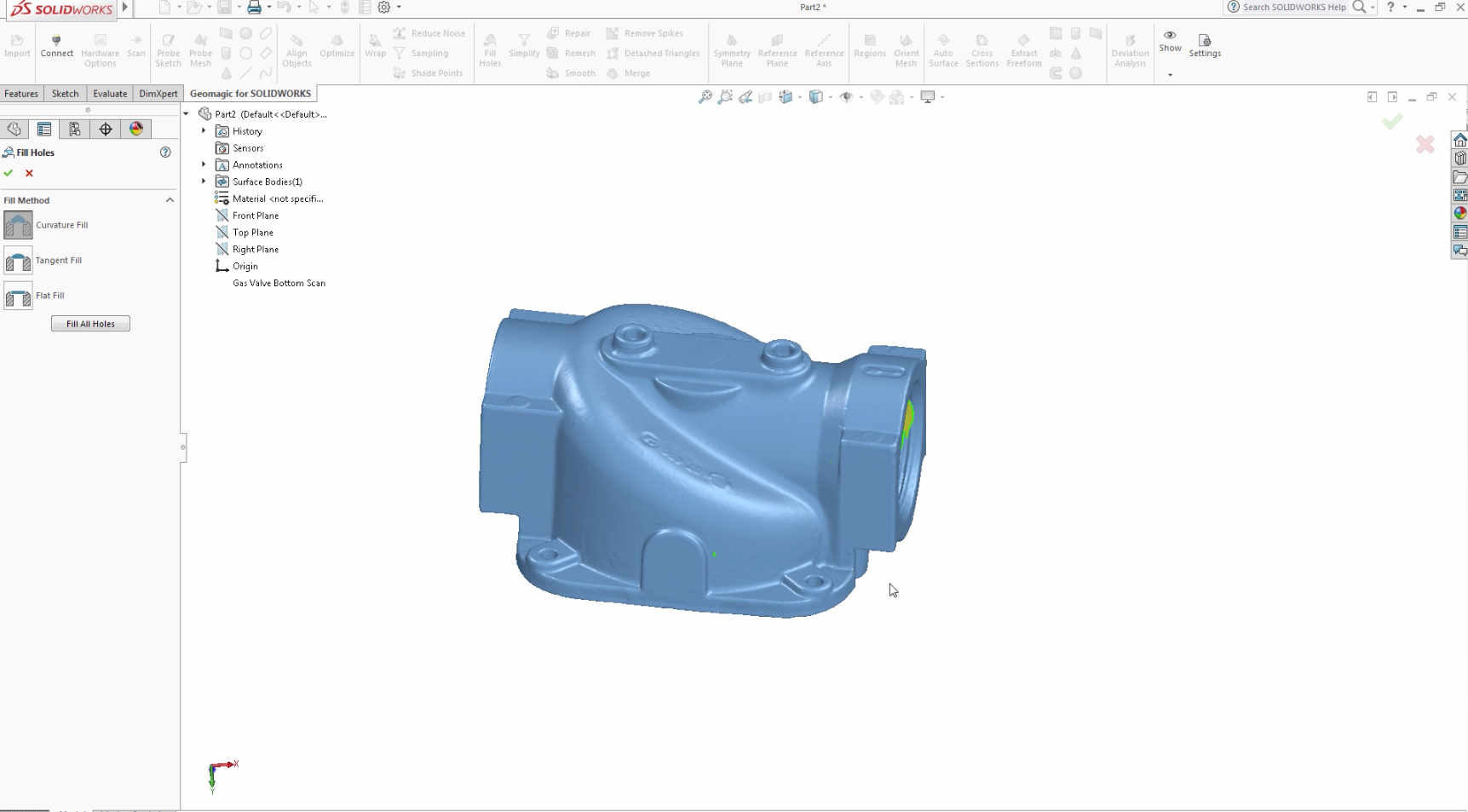Click the Hardware Options tool
This screenshot has width=1468, height=812.
coord(100,50)
